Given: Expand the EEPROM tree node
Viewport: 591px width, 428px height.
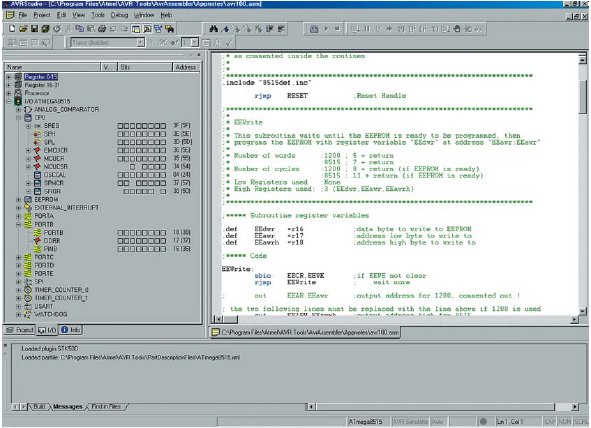Looking at the screenshot, I should pos(18,199).
